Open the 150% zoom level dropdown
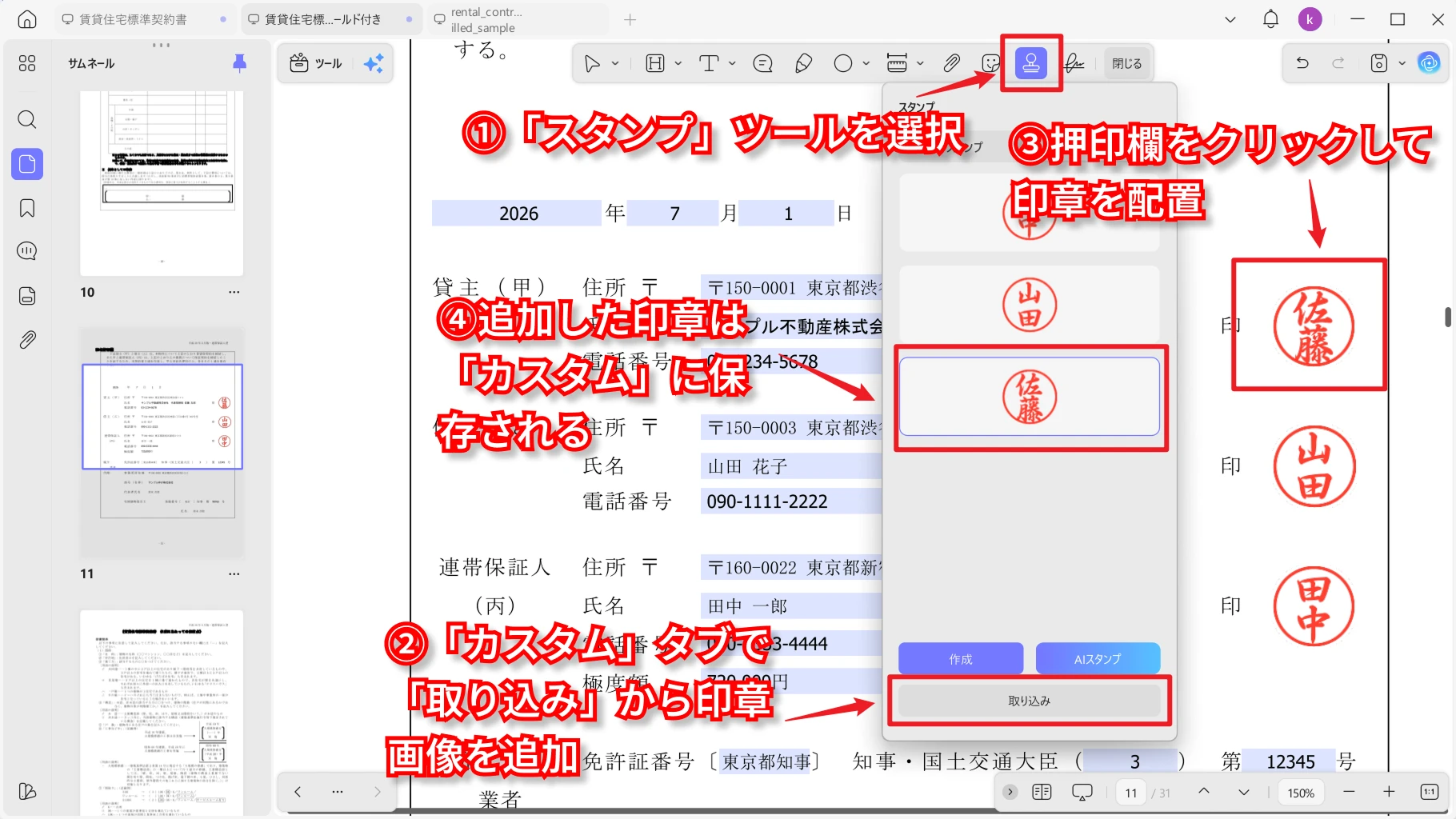The image size is (1456, 819). 1301,793
